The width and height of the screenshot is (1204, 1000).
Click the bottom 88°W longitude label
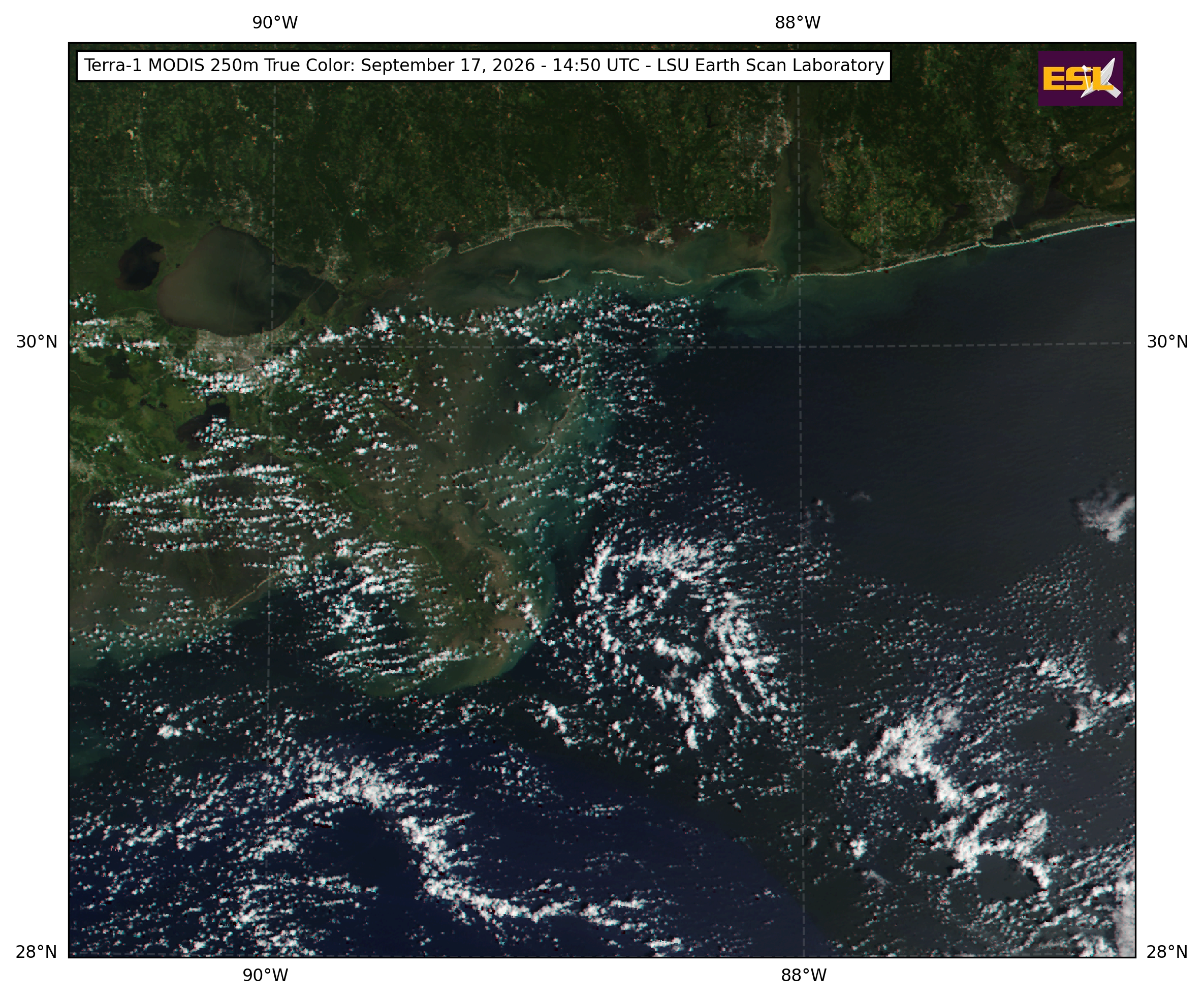pos(804,975)
